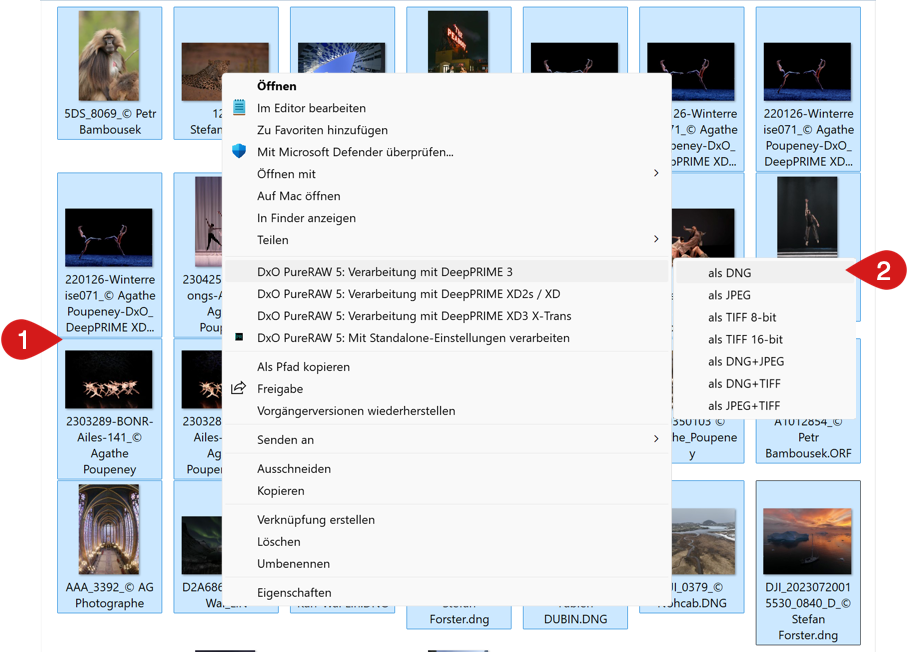This screenshot has width=908, height=652.
Task: Open Eigenschaften from the context menu
Action: (x=294, y=592)
